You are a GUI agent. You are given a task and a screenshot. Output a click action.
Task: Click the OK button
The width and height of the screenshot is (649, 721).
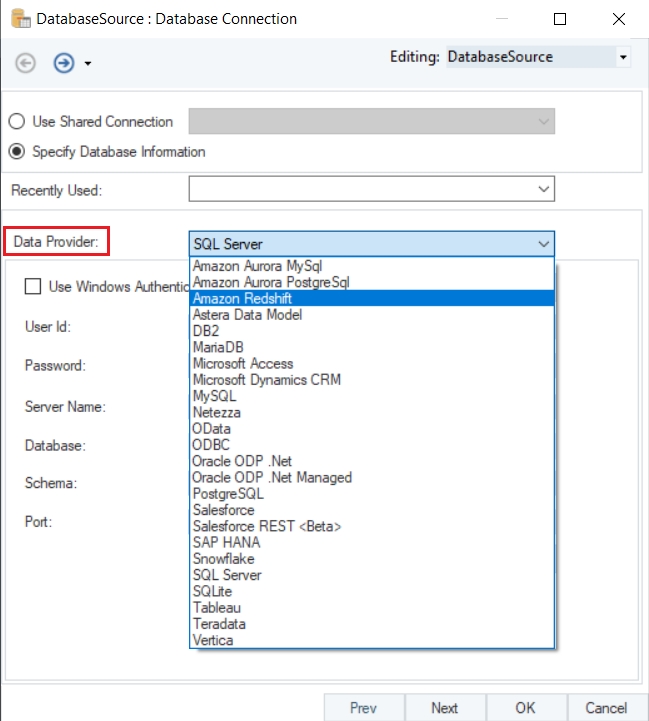click(525, 708)
